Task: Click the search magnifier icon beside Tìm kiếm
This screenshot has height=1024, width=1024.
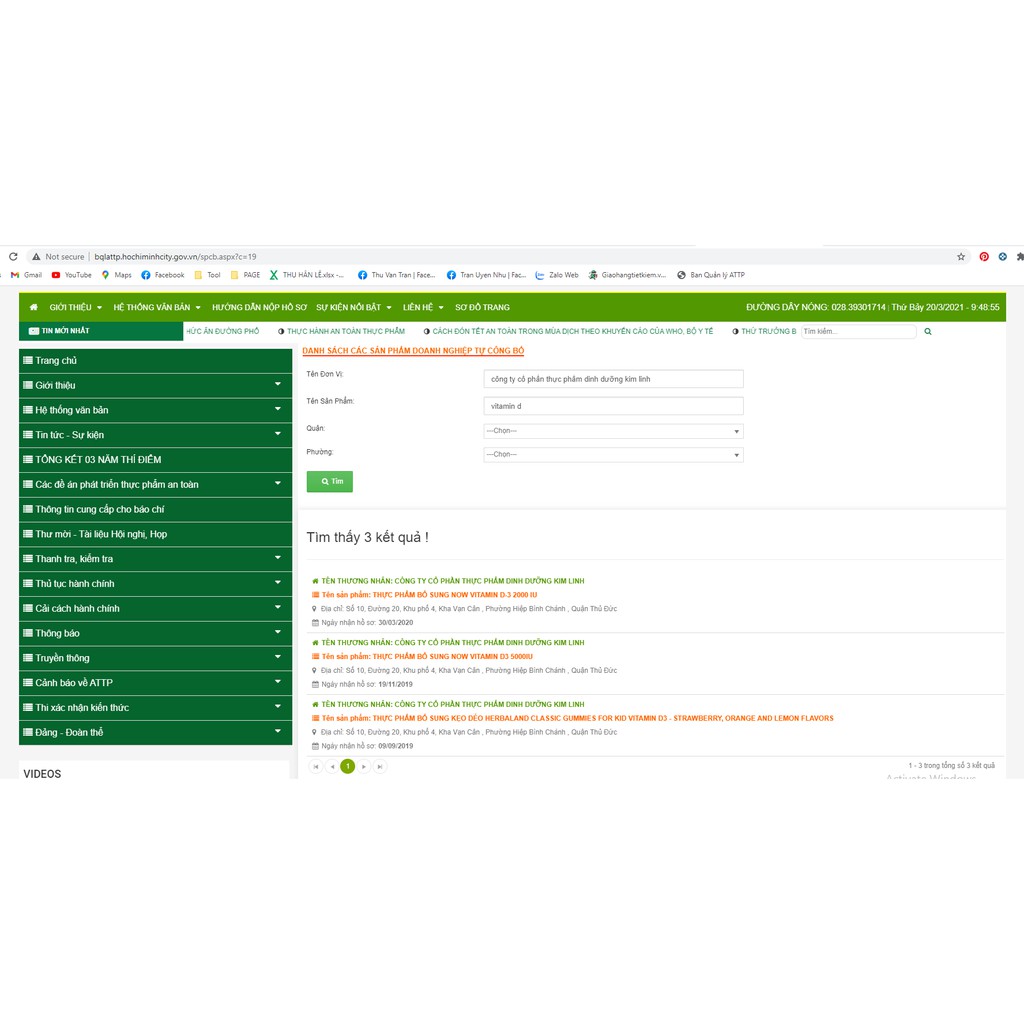Action: [928, 331]
